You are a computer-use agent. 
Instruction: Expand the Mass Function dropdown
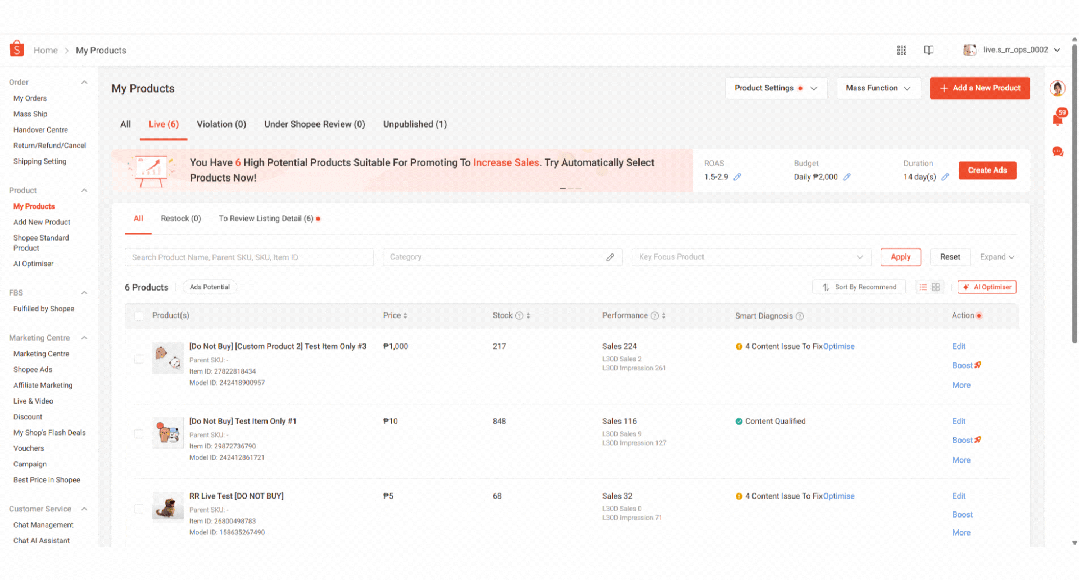click(x=877, y=88)
